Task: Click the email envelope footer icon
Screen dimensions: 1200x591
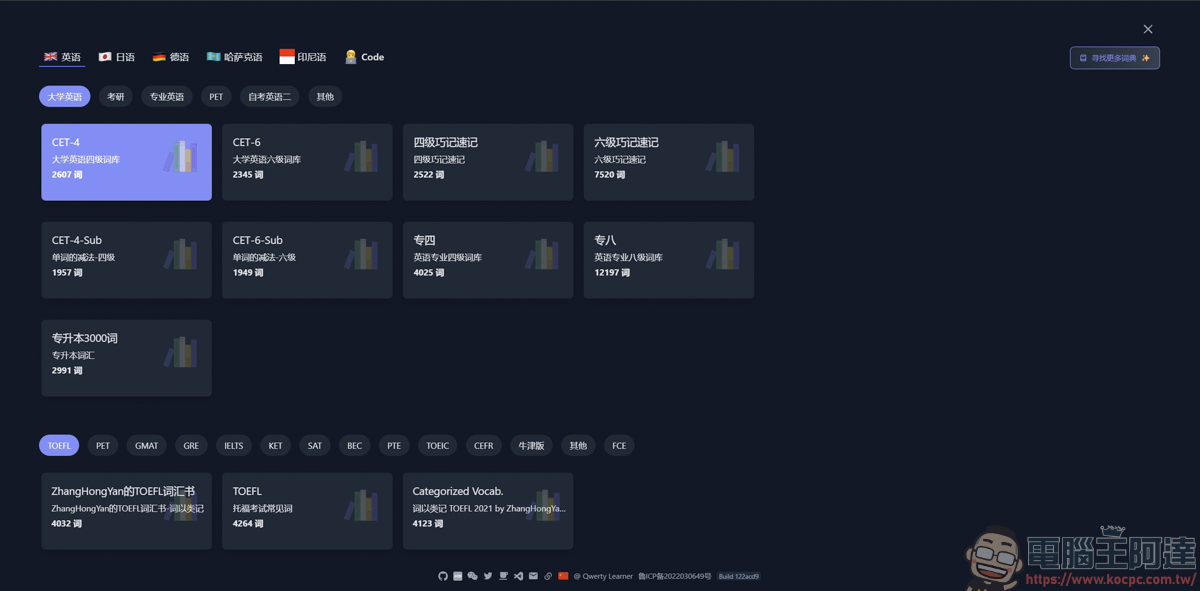Action: pyautogui.click(x=533, y=576)
